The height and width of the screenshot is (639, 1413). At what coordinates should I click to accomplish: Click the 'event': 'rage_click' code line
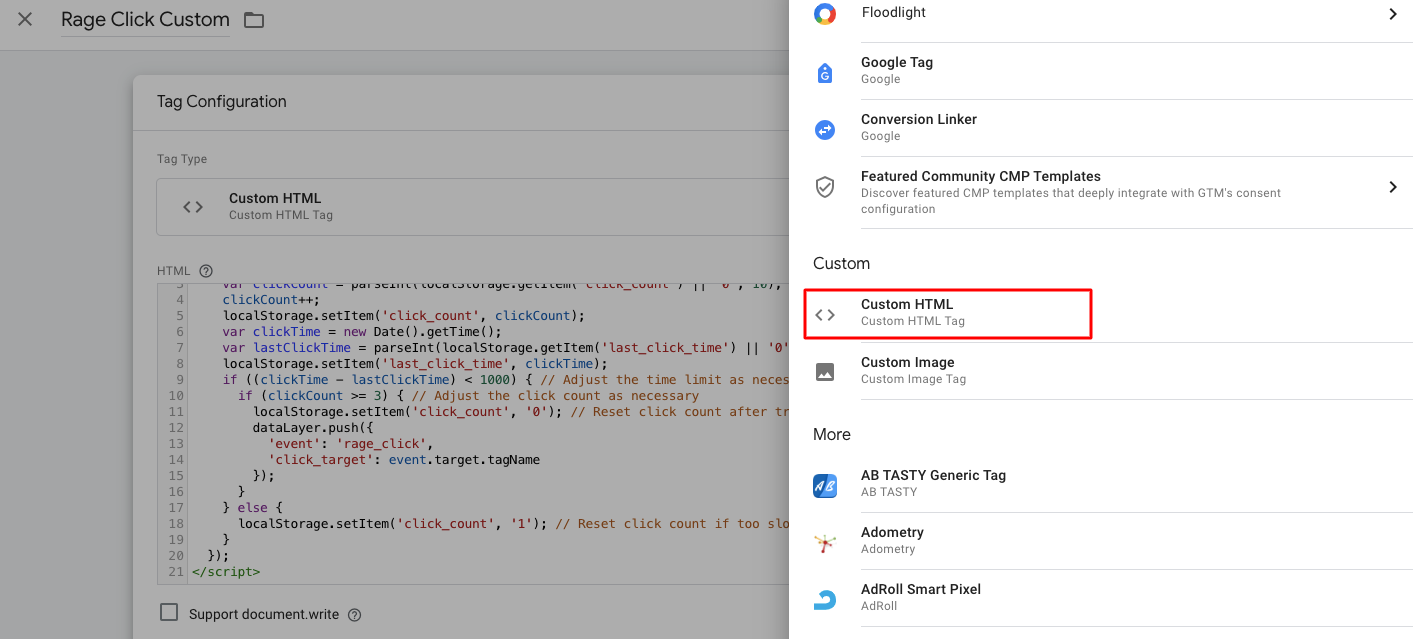[x=350, y=443]
